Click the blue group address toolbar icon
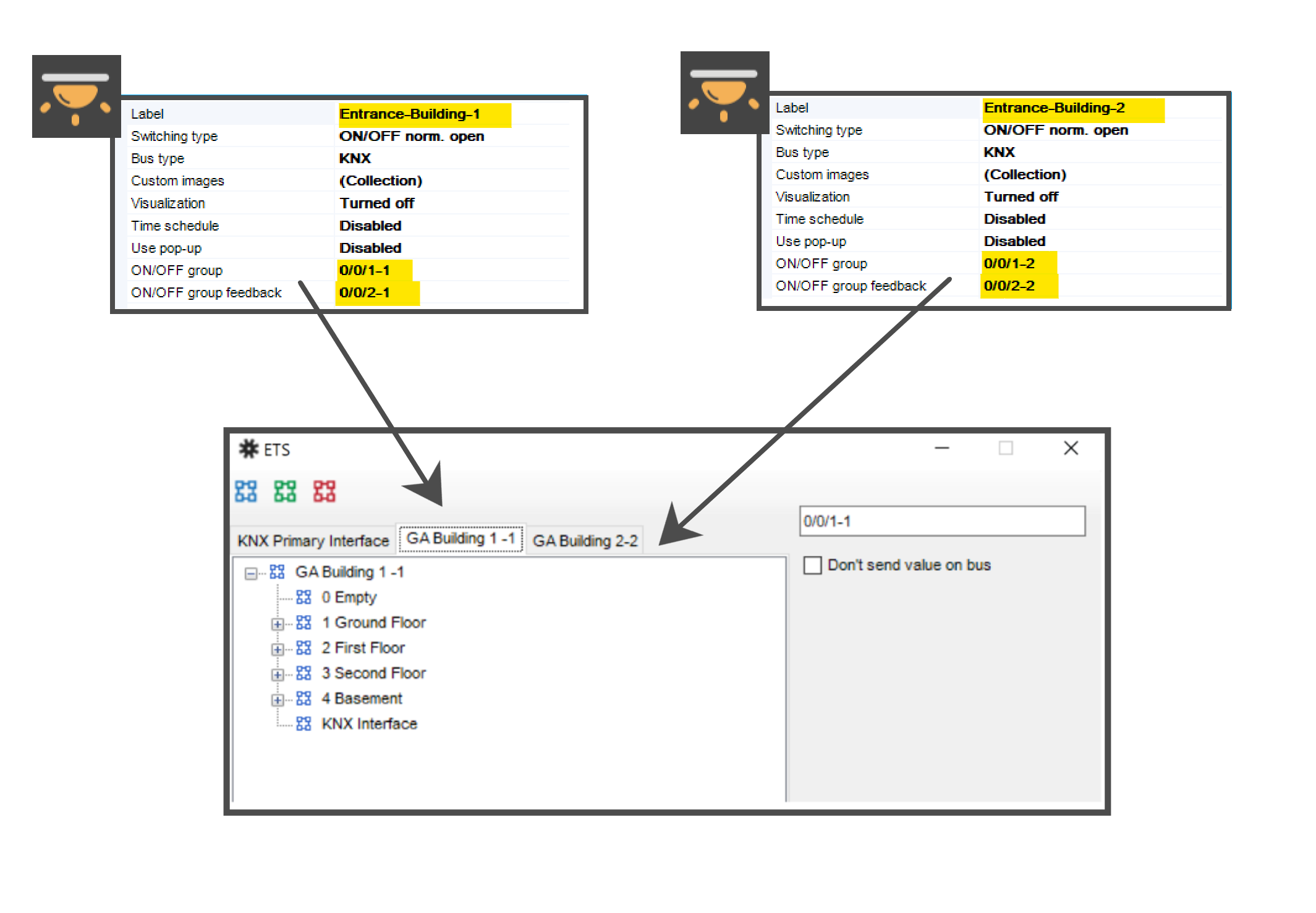This screenshot has width=1316, height=913. coord(245,491)
